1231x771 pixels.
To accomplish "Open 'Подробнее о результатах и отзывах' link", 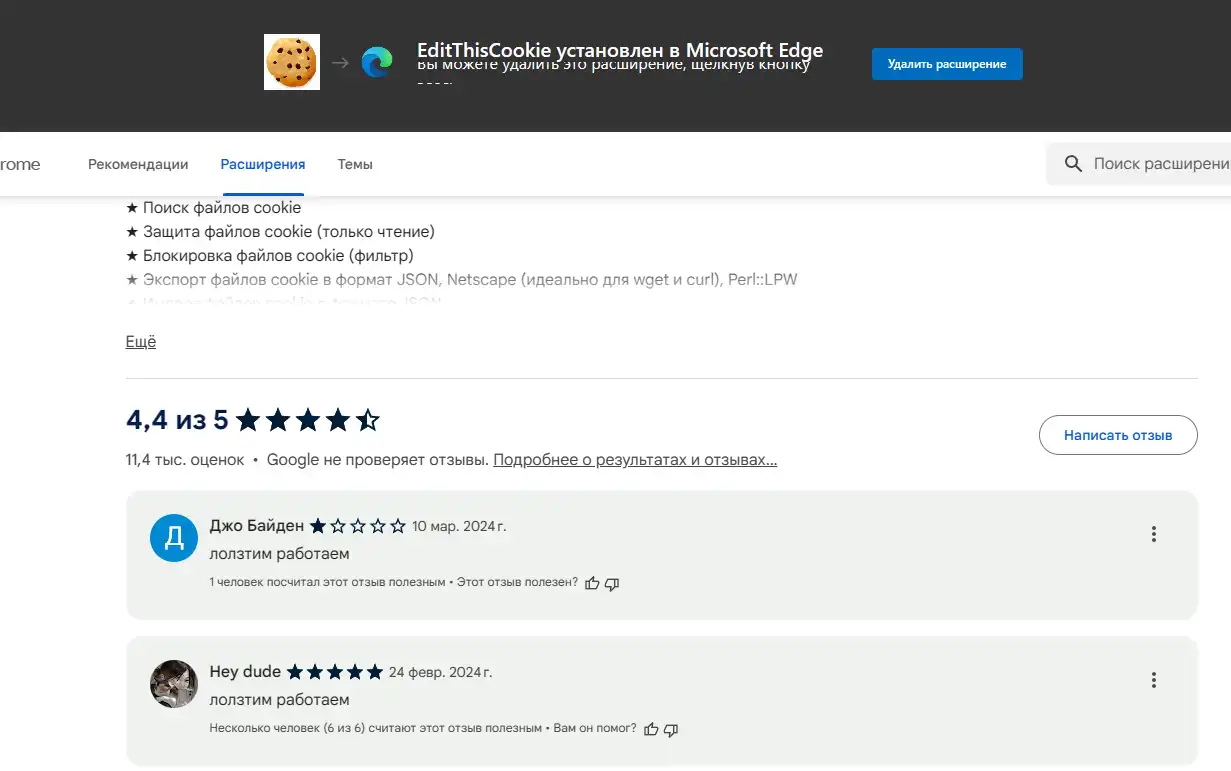I will point(635,460).
